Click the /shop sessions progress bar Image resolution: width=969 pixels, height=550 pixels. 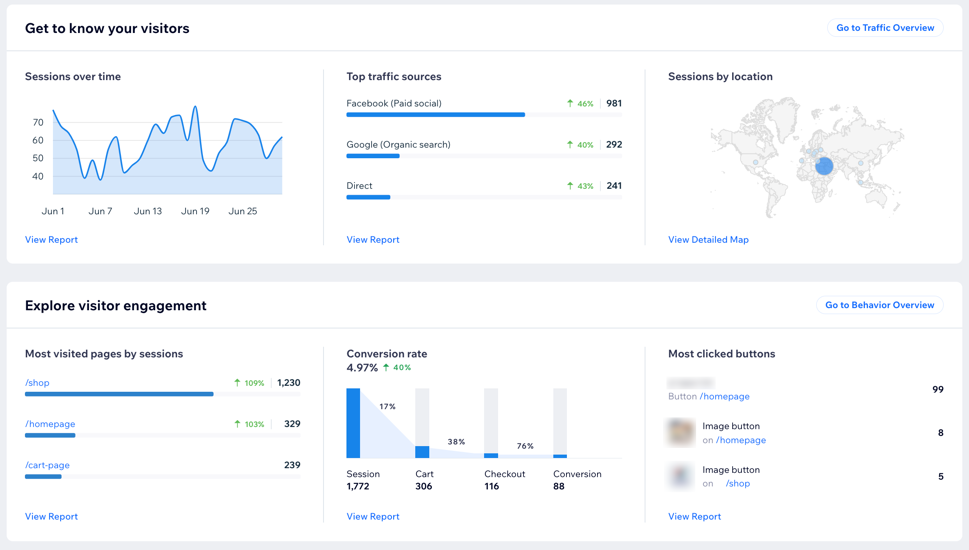pos(163,394)
